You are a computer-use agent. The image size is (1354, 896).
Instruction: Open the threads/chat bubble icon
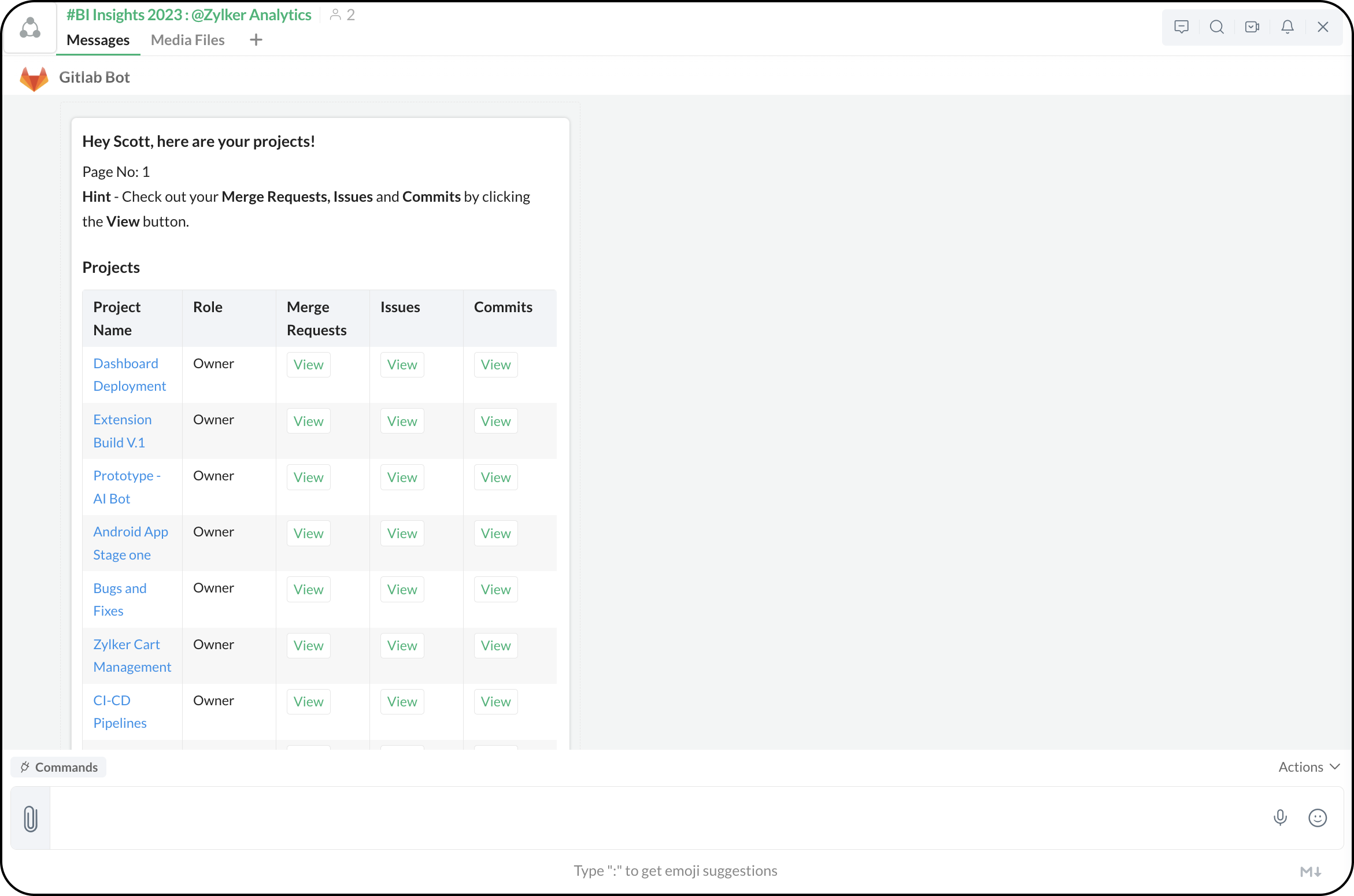[1181, 27]
